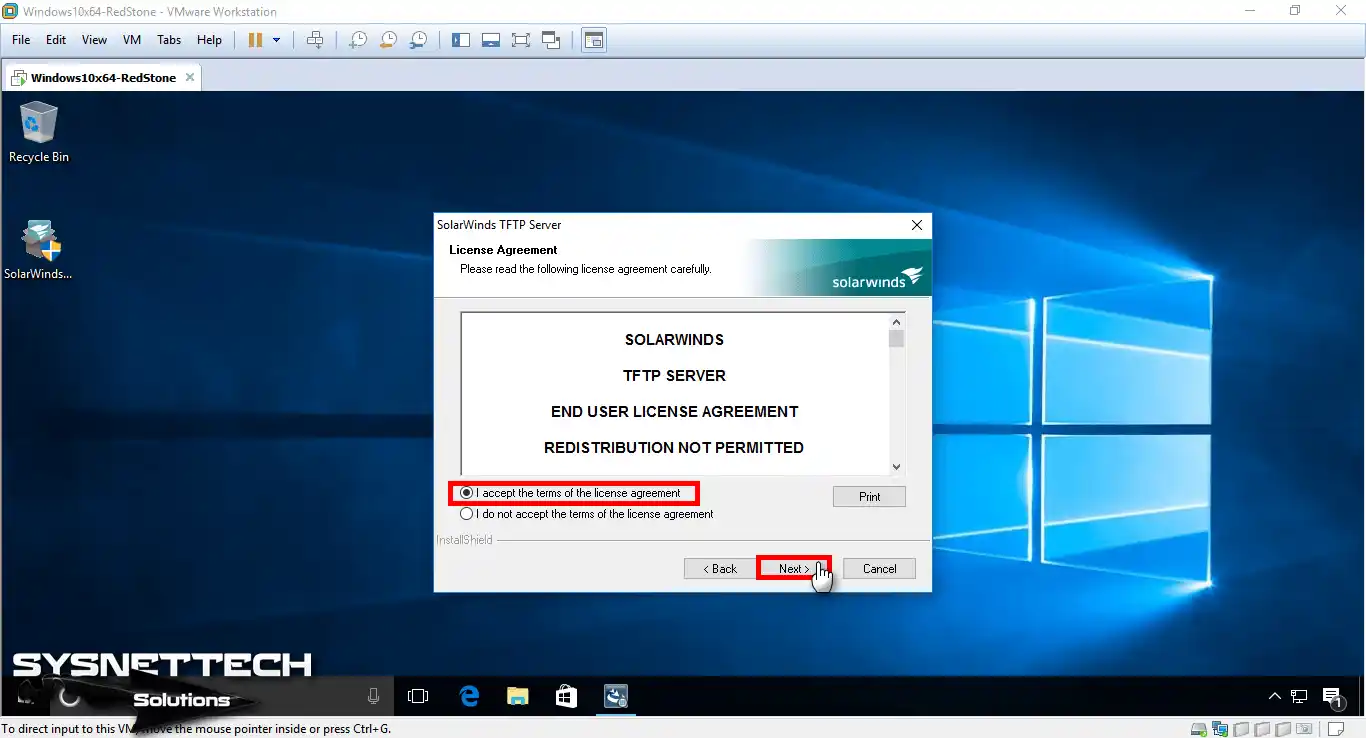Screen dimensions: 1366x738
Task: Restore down the VMware Workstation window
Action: point(1295,11)
